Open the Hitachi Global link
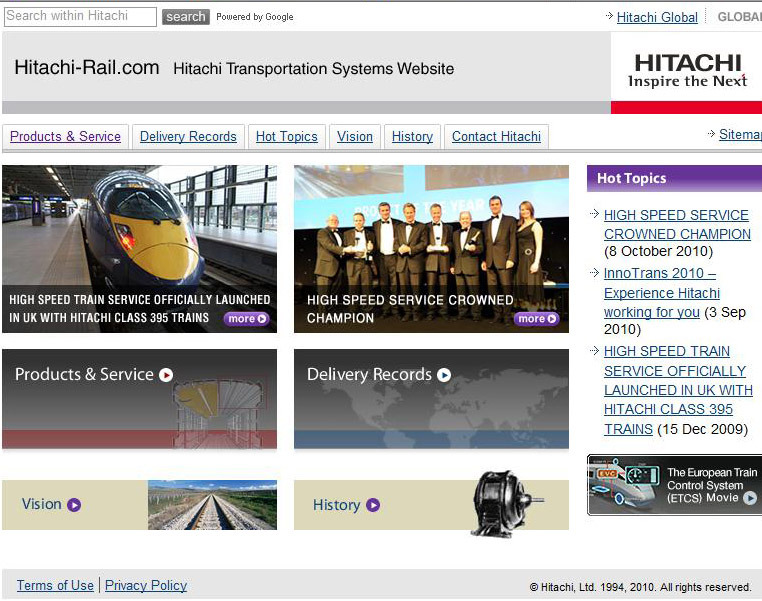 click(657, 17)
